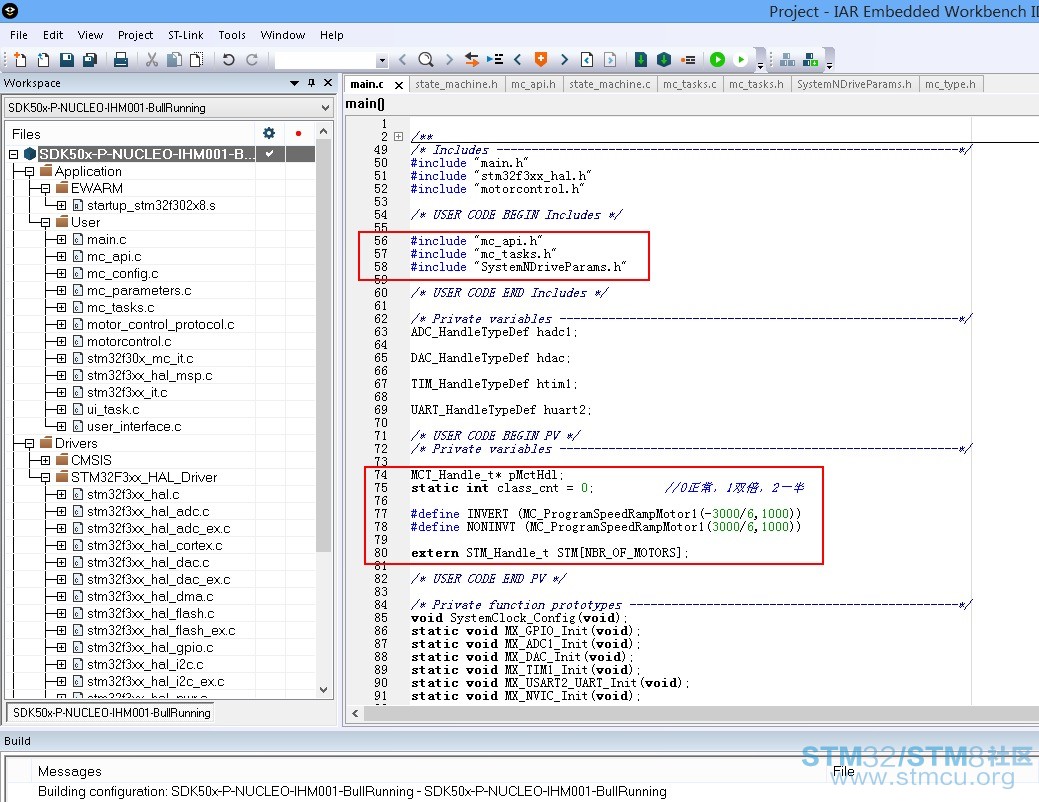
Task: Click the Save All toolbar icon
Action: point(90,60)
